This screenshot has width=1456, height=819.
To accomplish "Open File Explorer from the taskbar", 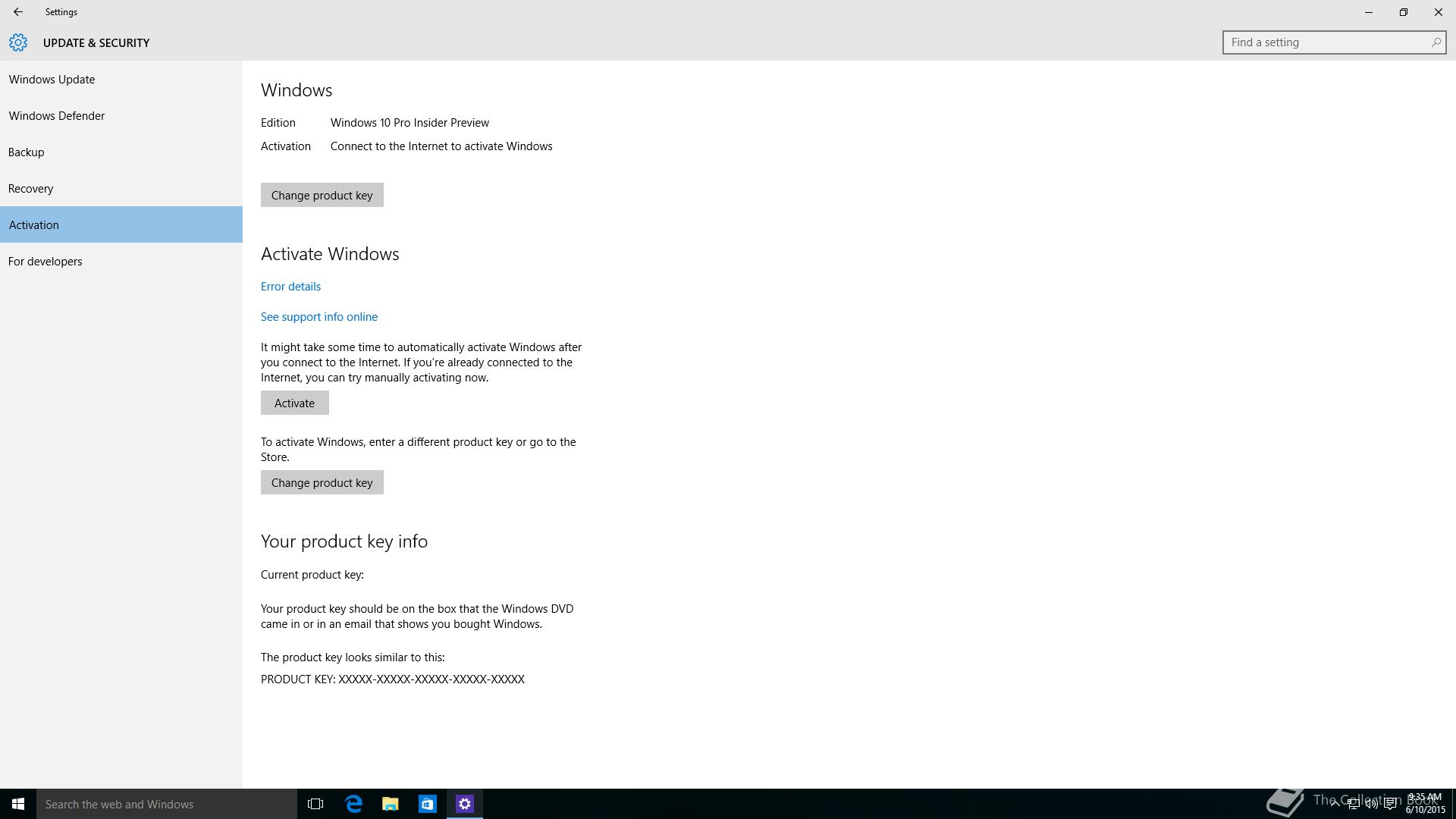I will (391, 804).
